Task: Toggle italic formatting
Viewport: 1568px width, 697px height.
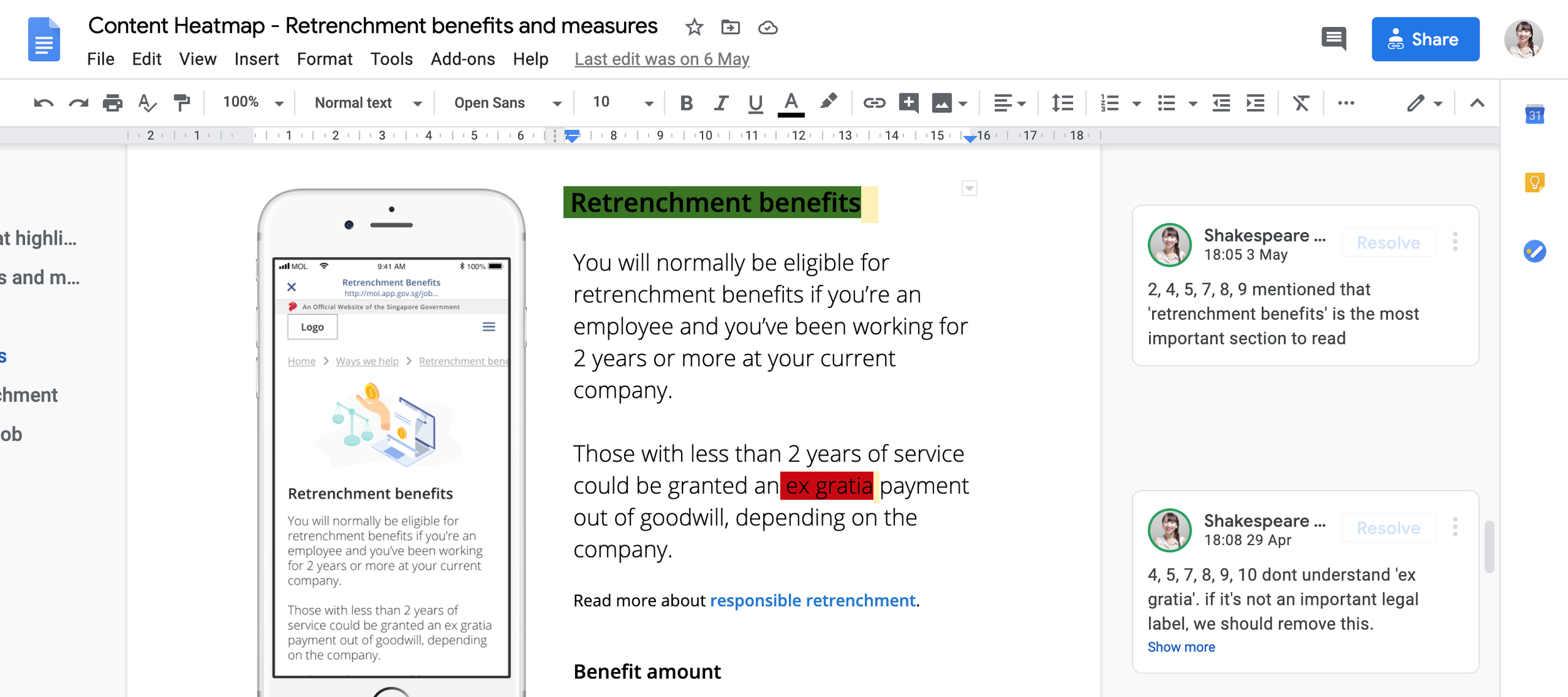Action: (x=721, y=103)
